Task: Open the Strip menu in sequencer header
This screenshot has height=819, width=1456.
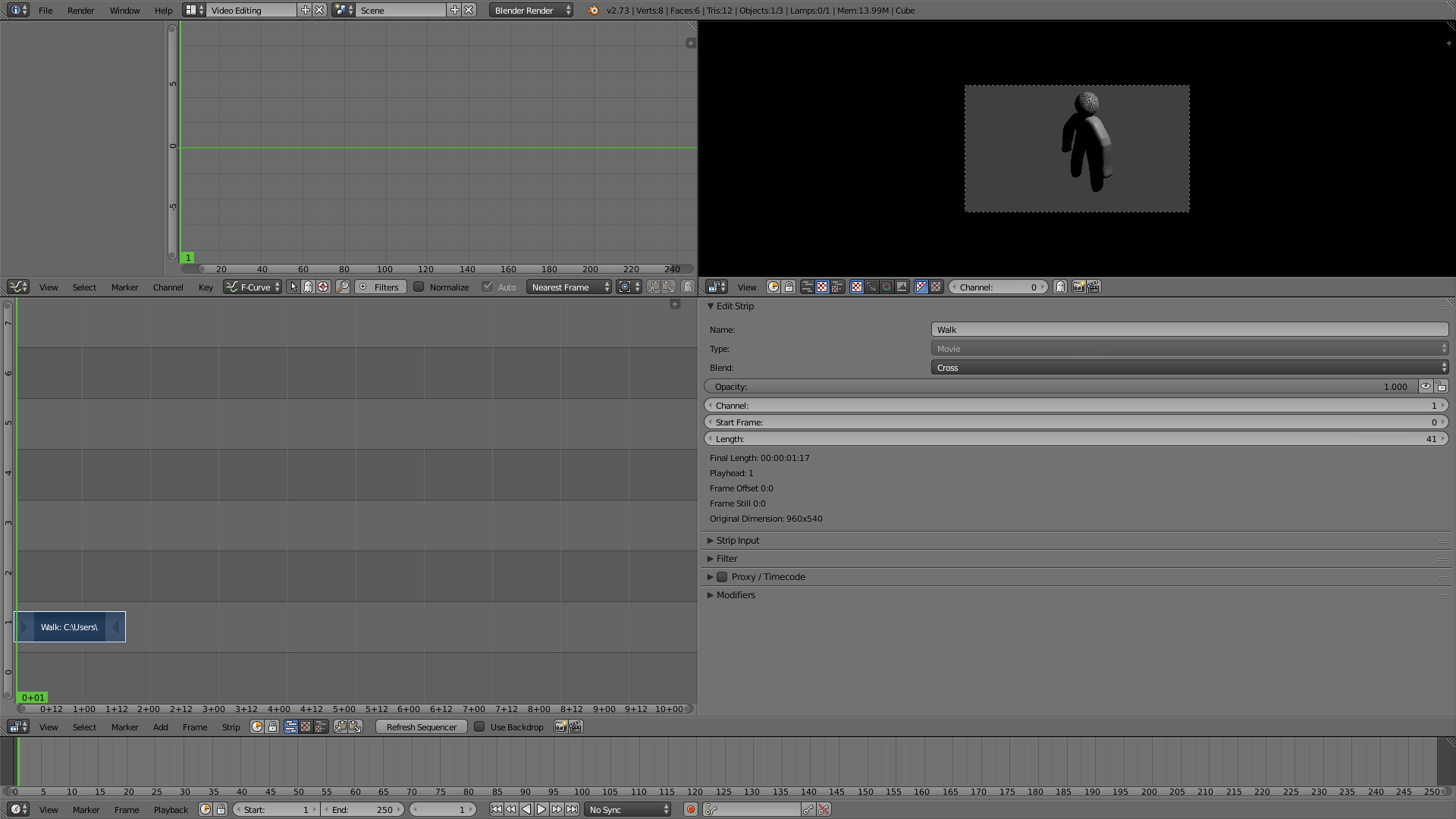Action: (x=231, y=726)
